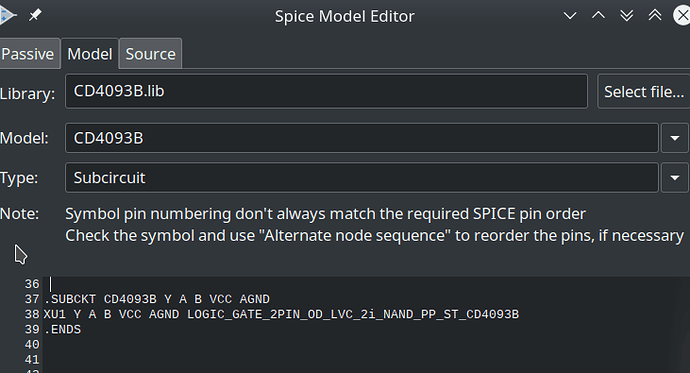Select the Model tab
Image resolution: width=690 pixels, height=373 pixels.
(90, 54)
